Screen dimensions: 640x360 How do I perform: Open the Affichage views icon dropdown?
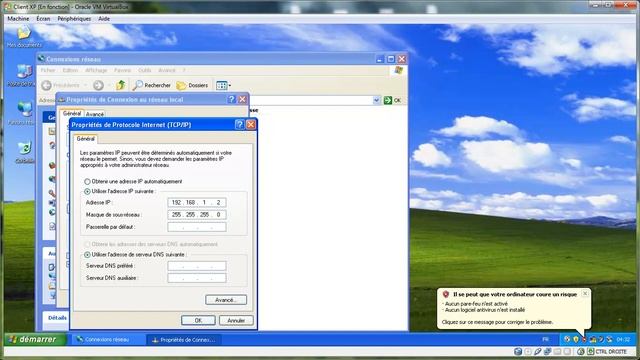click(223, 85)
